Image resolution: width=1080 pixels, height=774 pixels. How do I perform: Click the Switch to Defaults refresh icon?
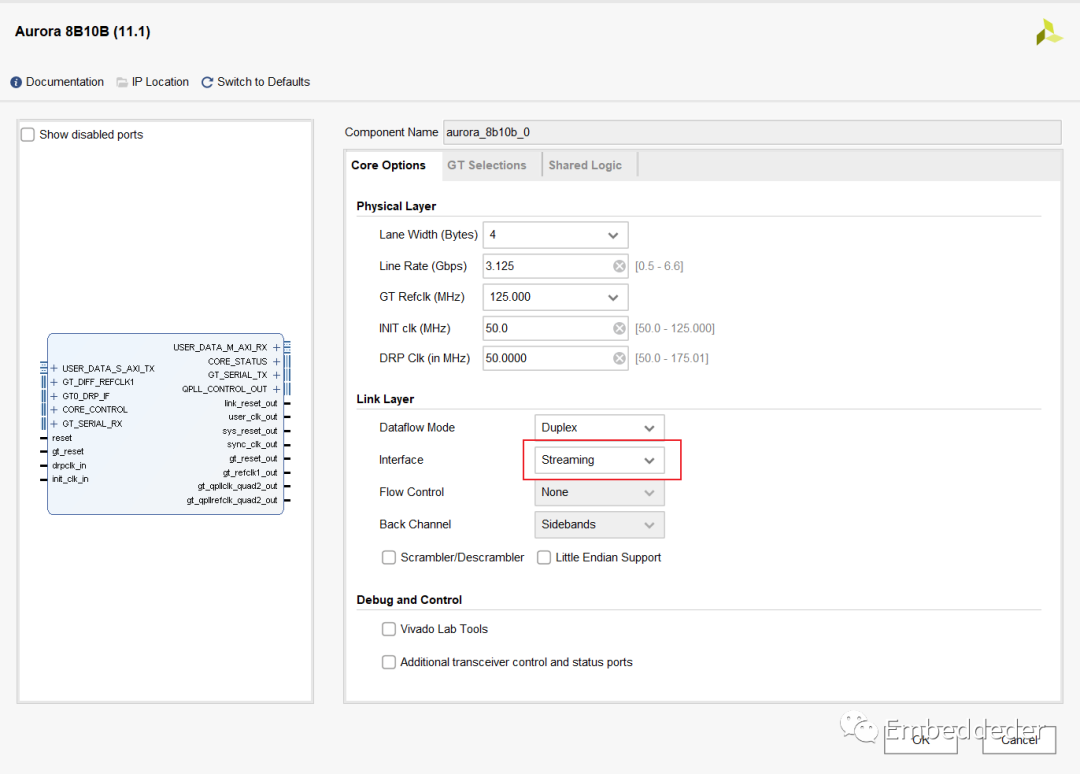click(x=207, y=82)
